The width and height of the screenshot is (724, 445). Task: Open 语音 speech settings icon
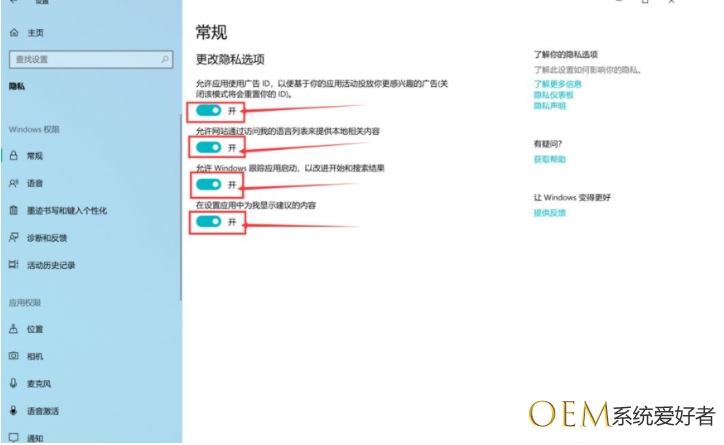point(14,183)
